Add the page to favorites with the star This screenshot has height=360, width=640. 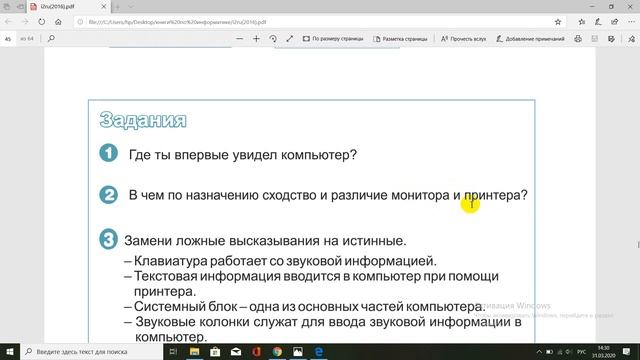coord(558,22)
